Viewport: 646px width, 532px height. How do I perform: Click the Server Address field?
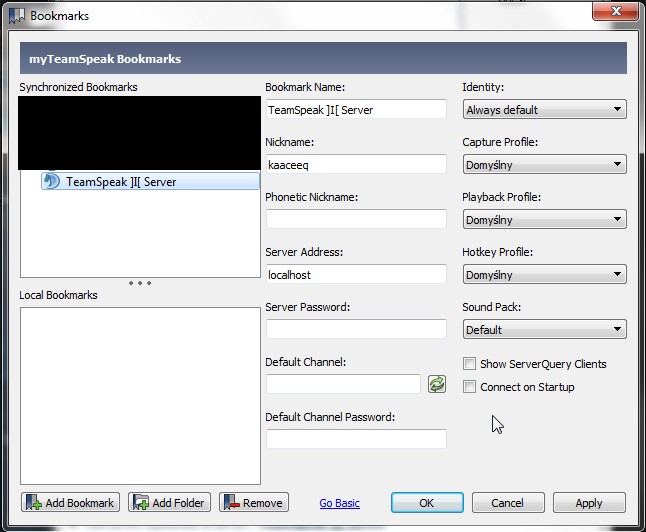click(356, 274)
